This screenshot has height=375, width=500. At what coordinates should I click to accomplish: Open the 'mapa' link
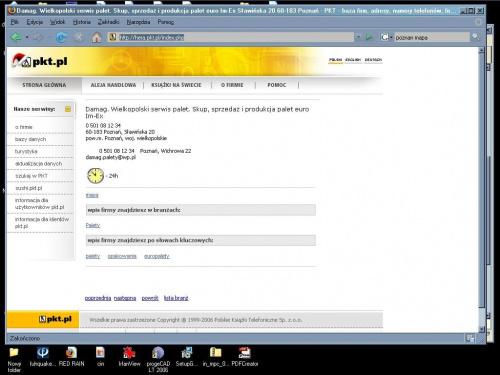point(92,195)
